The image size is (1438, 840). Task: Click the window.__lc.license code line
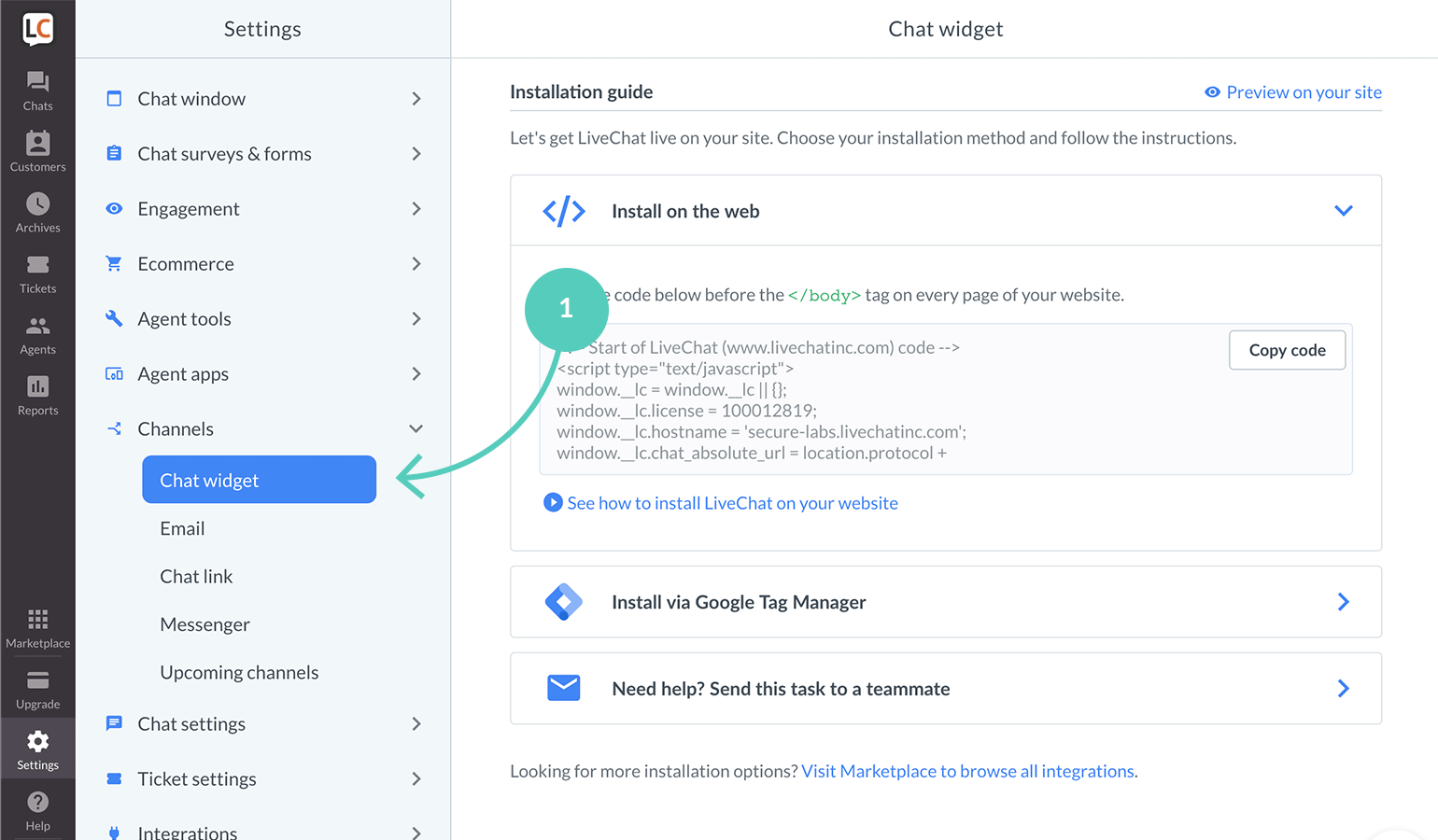coord(686,411)
